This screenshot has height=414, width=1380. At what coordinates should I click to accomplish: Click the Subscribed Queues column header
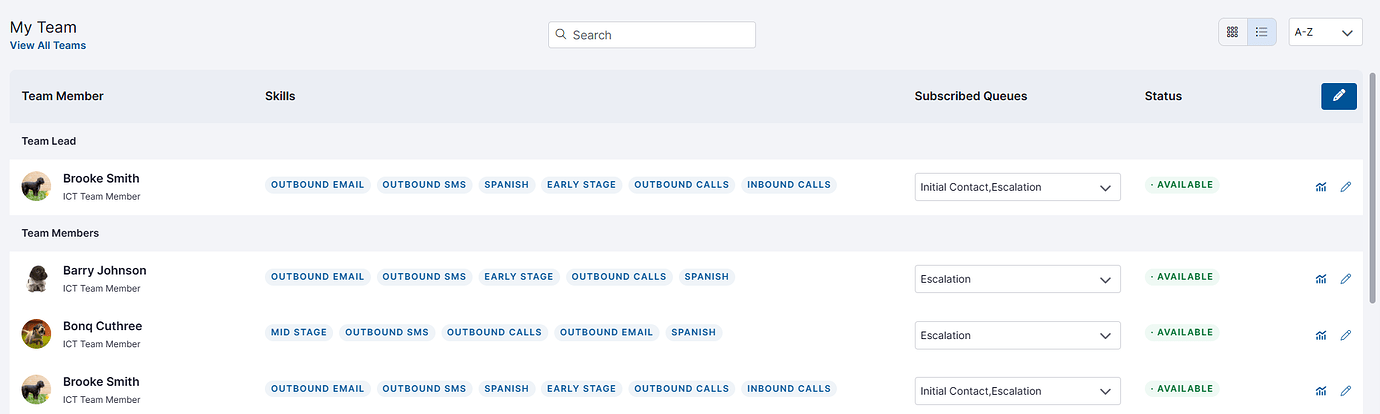click(x=970, y=96)
